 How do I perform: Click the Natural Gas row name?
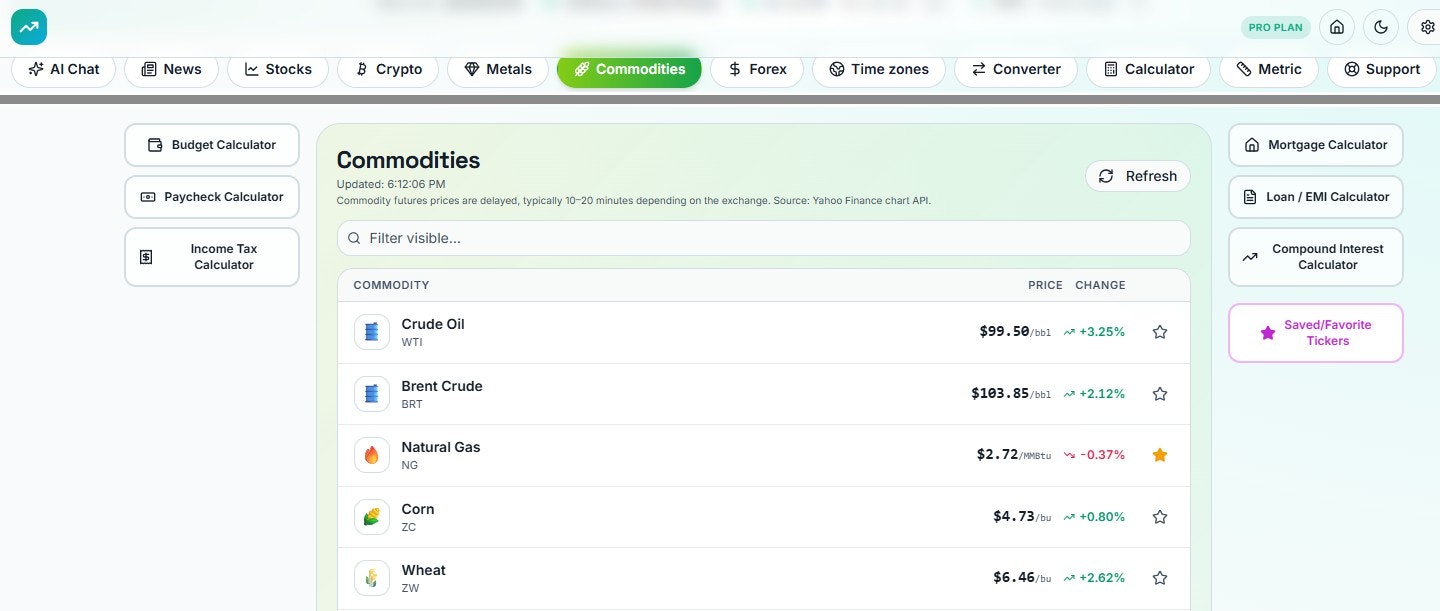click(441, 447)
